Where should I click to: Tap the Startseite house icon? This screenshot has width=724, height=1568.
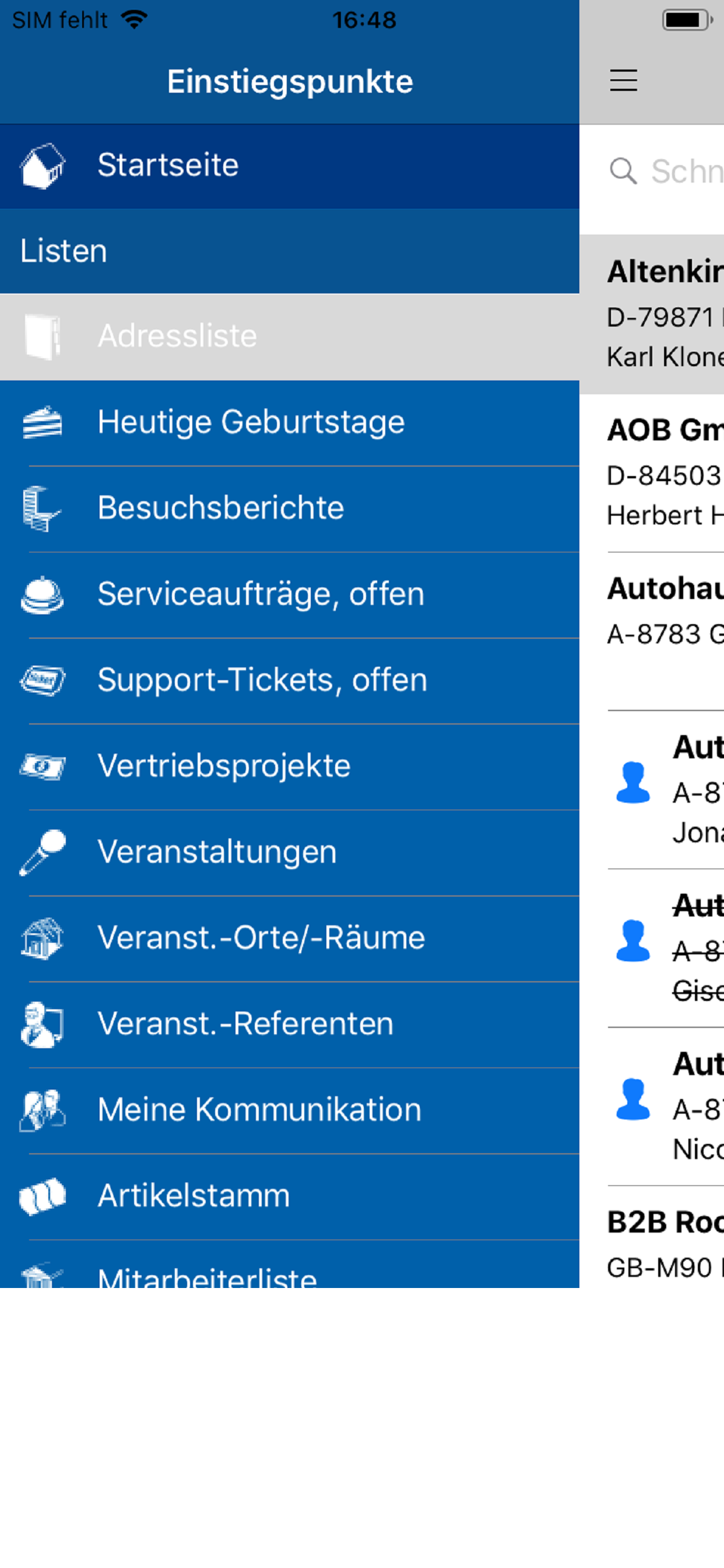(x=42, y=166)
